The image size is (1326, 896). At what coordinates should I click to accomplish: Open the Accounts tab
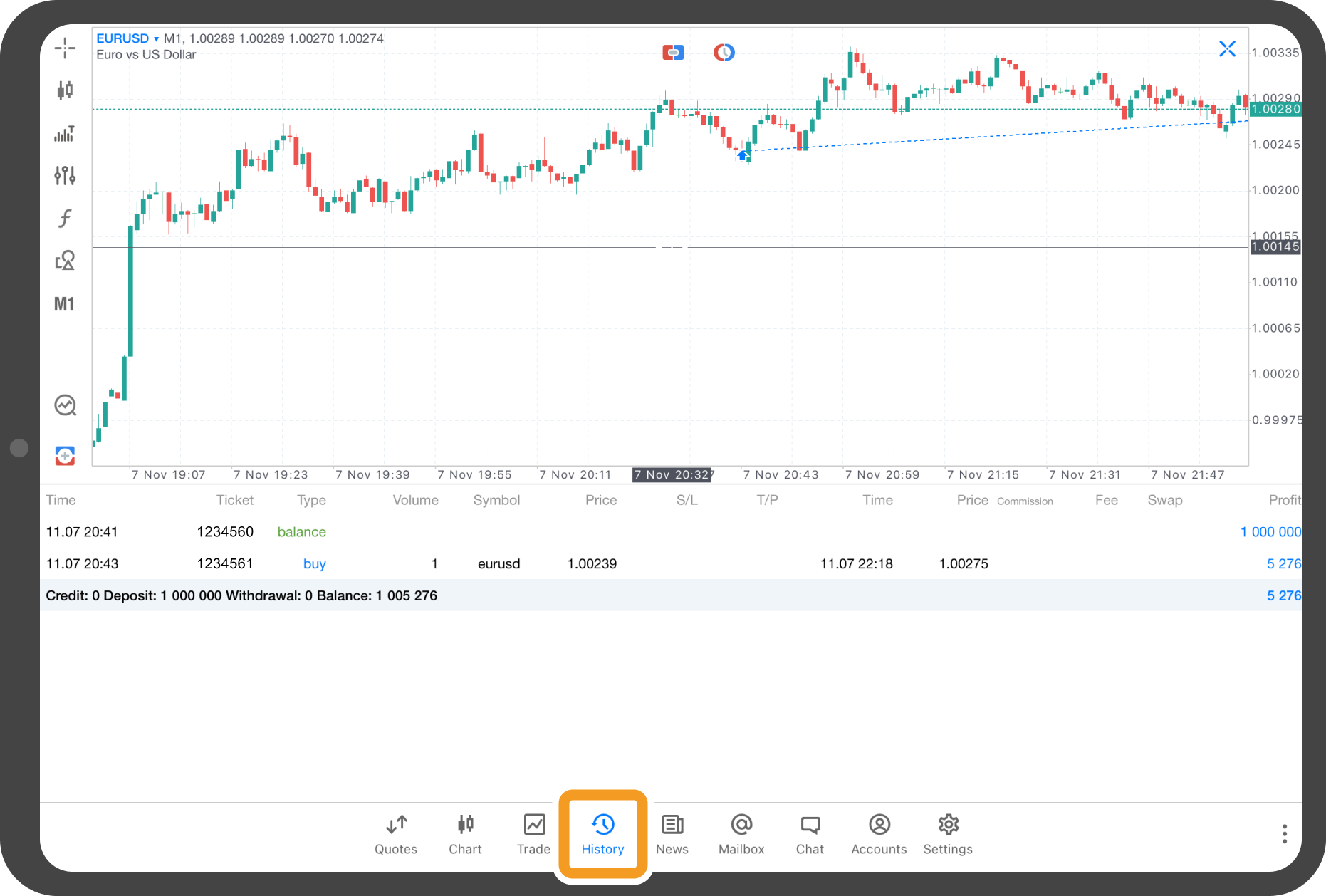click(x=879, y=834)
